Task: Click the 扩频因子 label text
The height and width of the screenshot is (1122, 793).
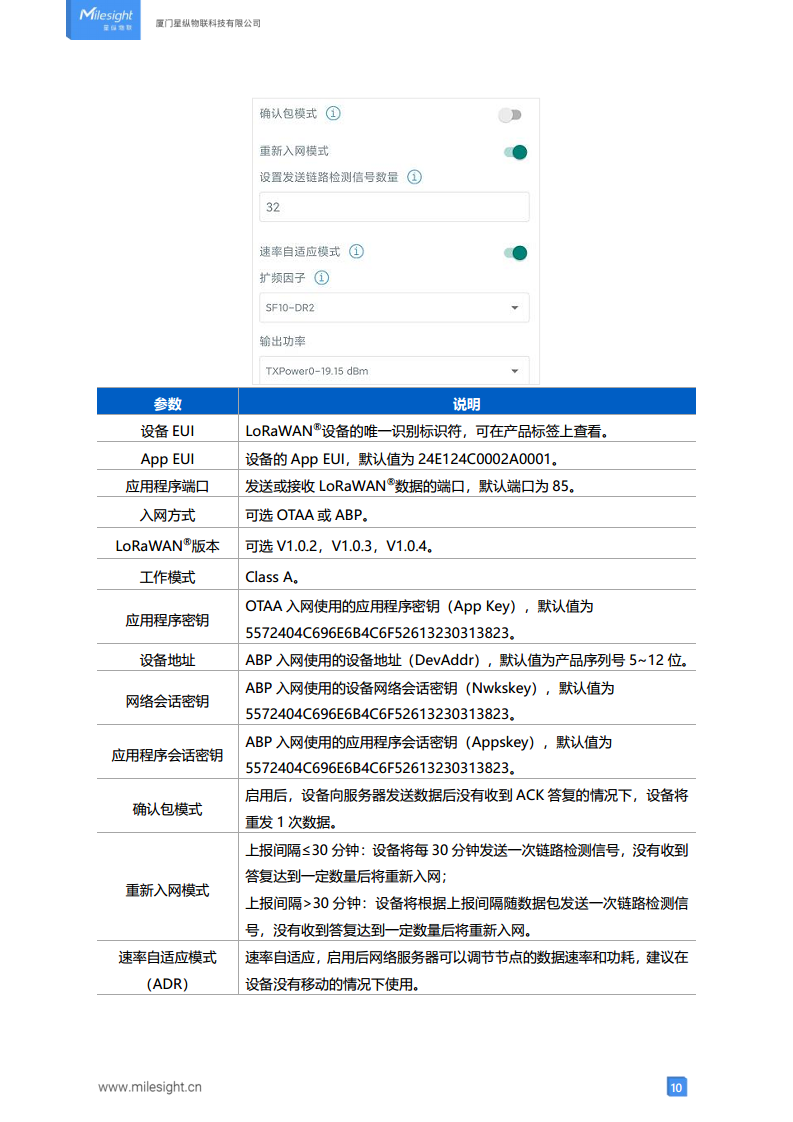Action: point(283,278)
